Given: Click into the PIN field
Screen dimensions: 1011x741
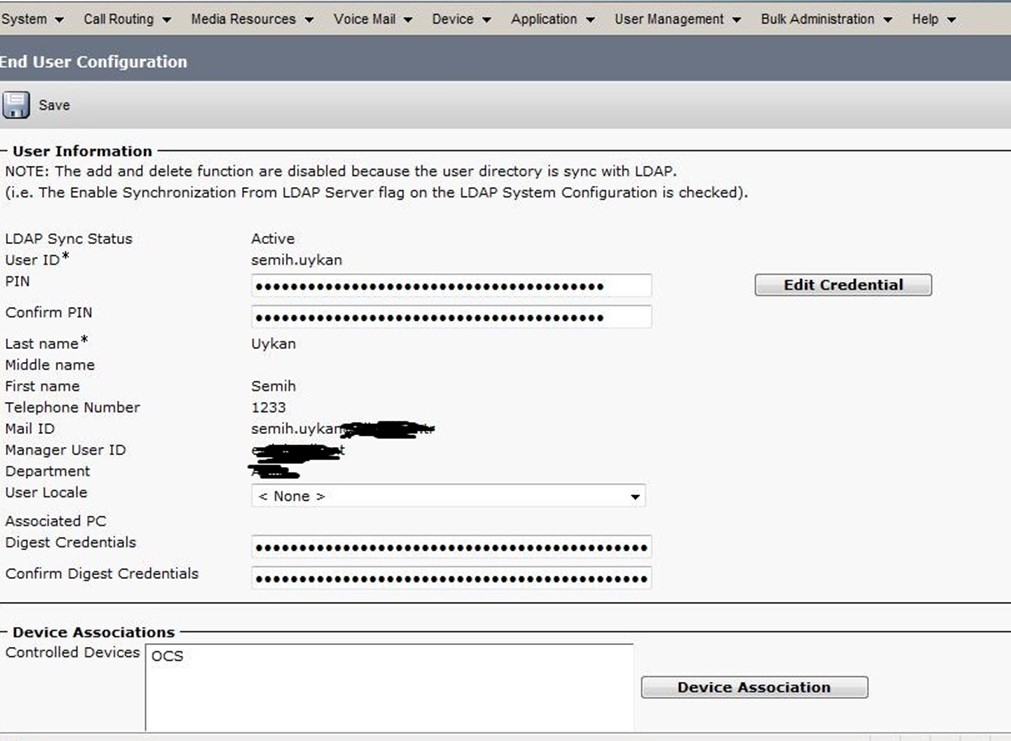Looking at the screenshot, I should [451, 286].
